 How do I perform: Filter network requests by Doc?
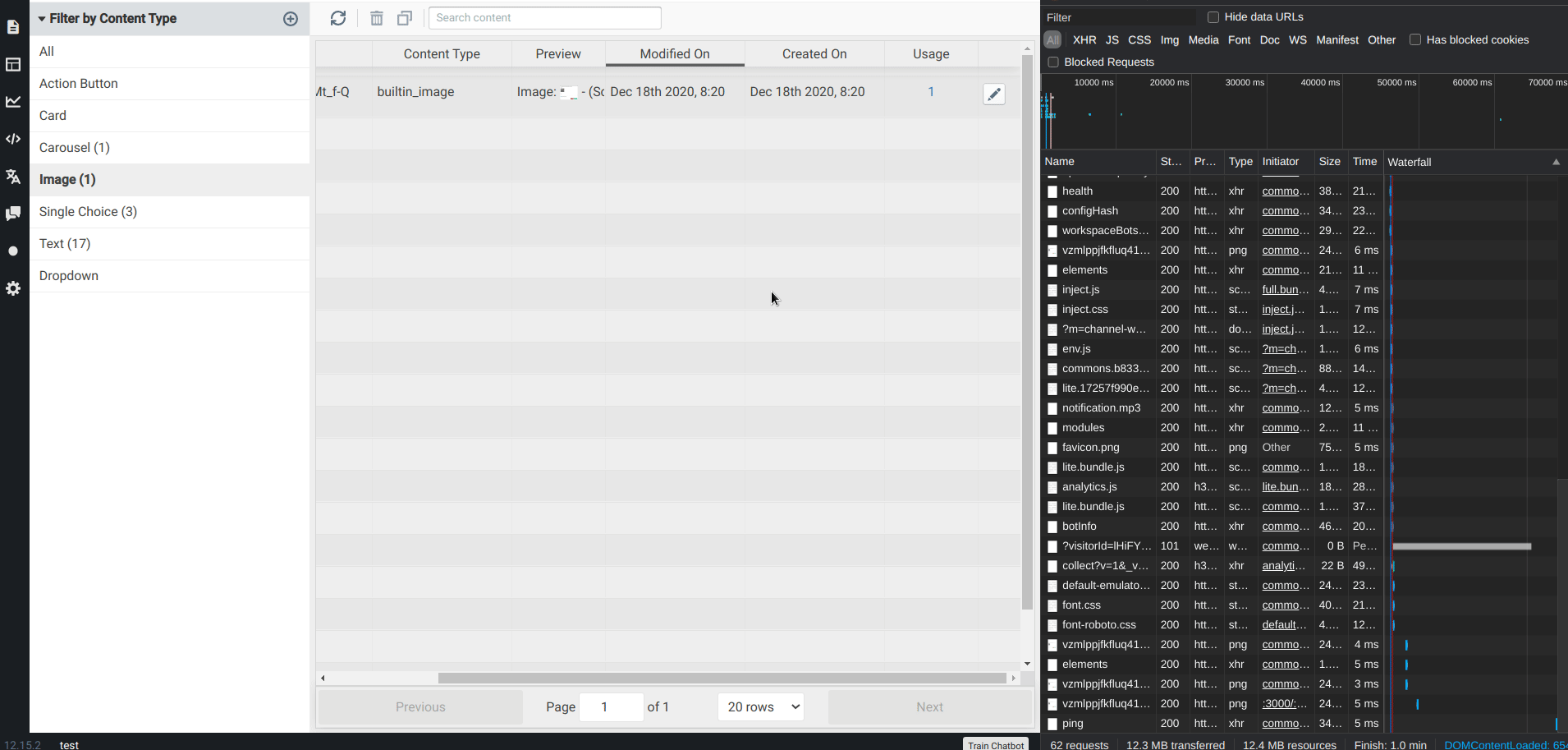[1270, 39]
